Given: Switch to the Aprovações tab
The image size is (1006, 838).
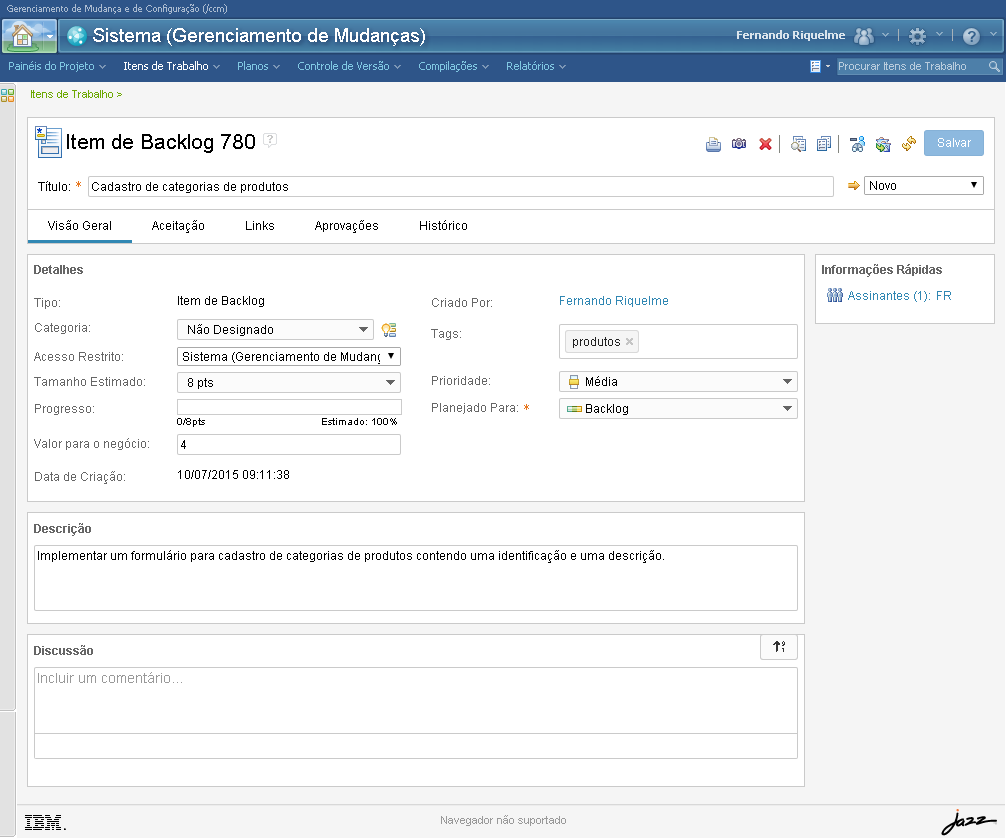Looking at the screenshot, I should click(x=346, y=226).
